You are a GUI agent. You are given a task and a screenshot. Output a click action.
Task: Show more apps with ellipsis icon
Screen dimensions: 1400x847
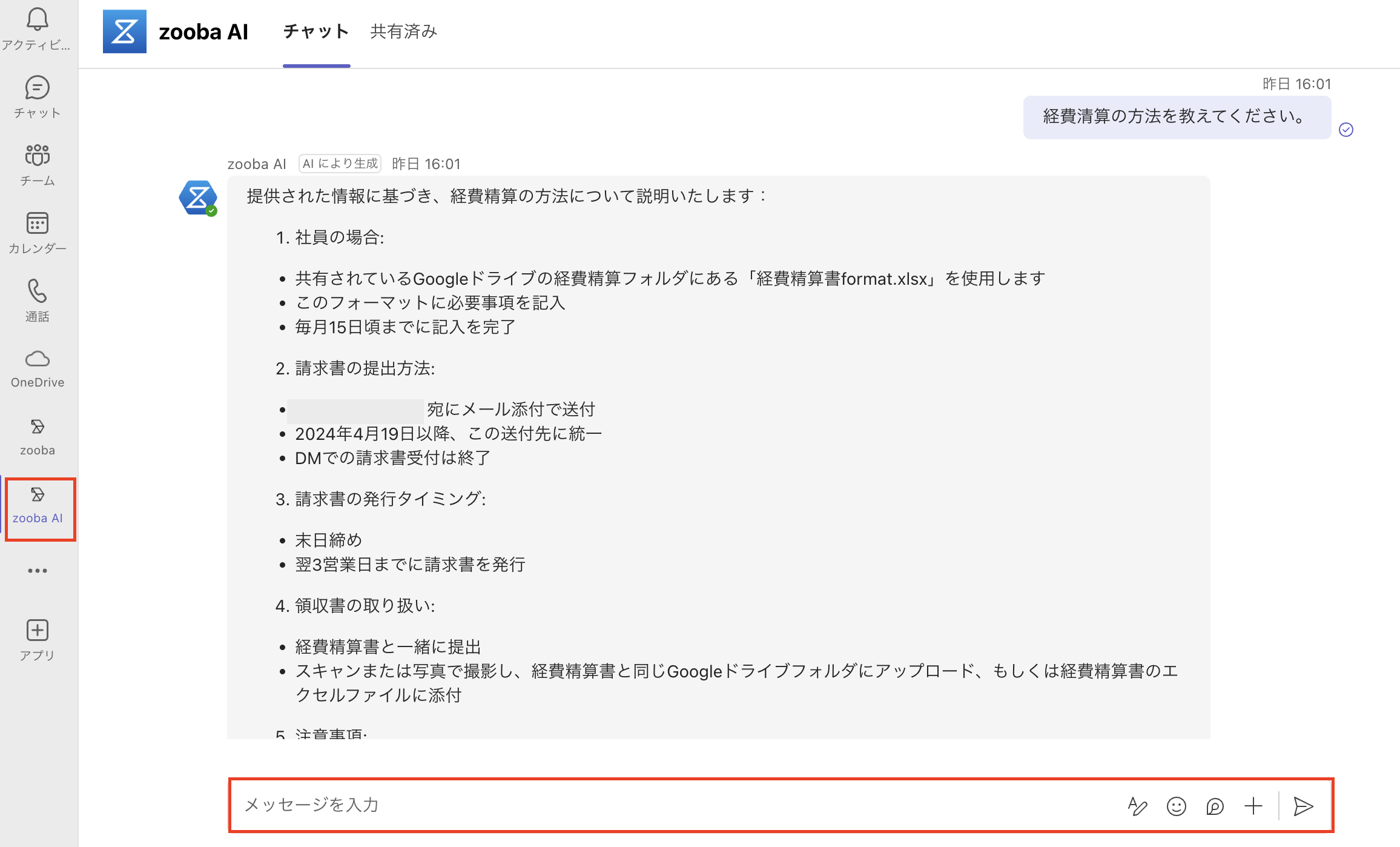(x=37, y=571)
